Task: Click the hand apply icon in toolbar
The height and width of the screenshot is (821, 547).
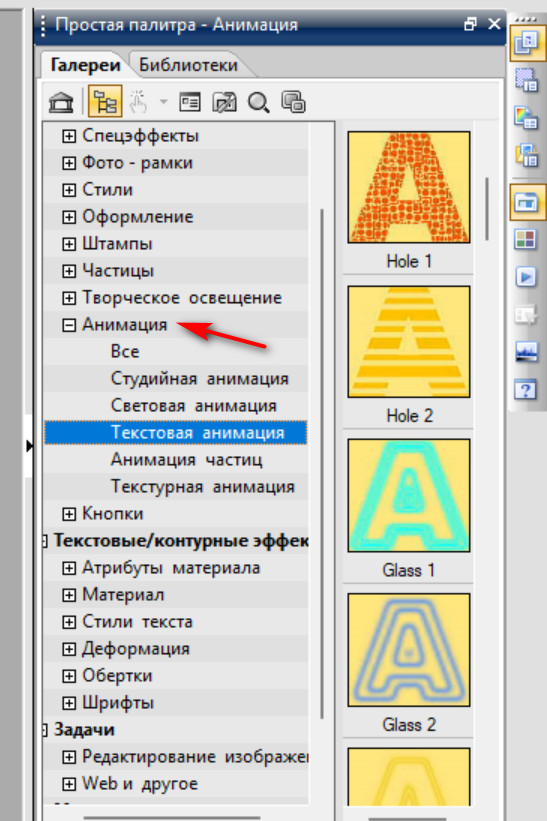Action: pos(138,102)
